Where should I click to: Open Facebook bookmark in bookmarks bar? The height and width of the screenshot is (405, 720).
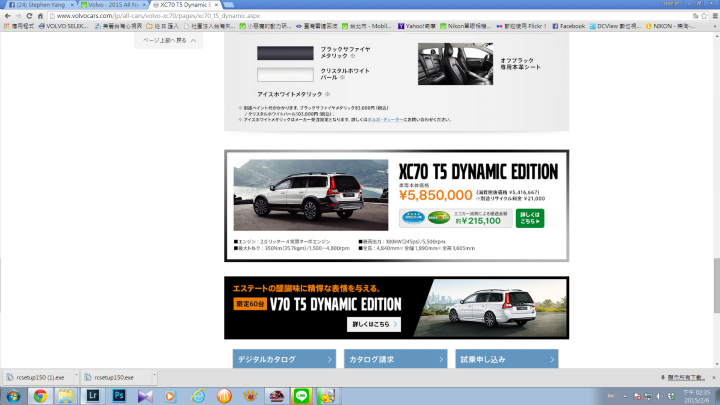coord(568,26)
